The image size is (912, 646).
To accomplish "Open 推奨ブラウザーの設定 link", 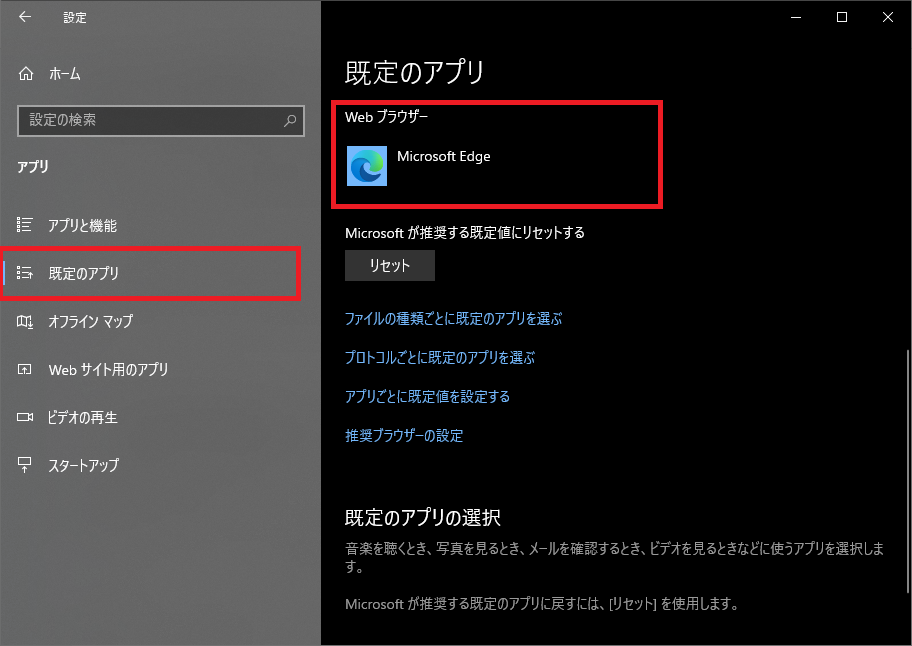I will pyautogui.click(x=404, y=436).
